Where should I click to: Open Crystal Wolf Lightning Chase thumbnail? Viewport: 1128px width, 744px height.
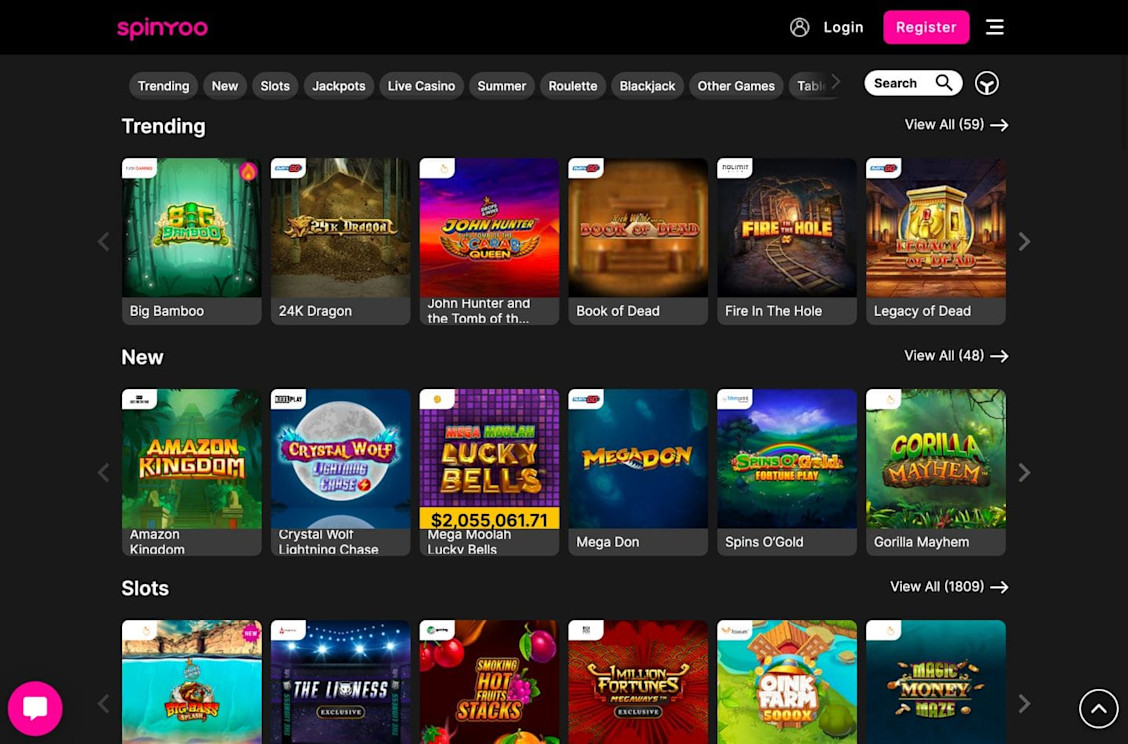(340, 458)
